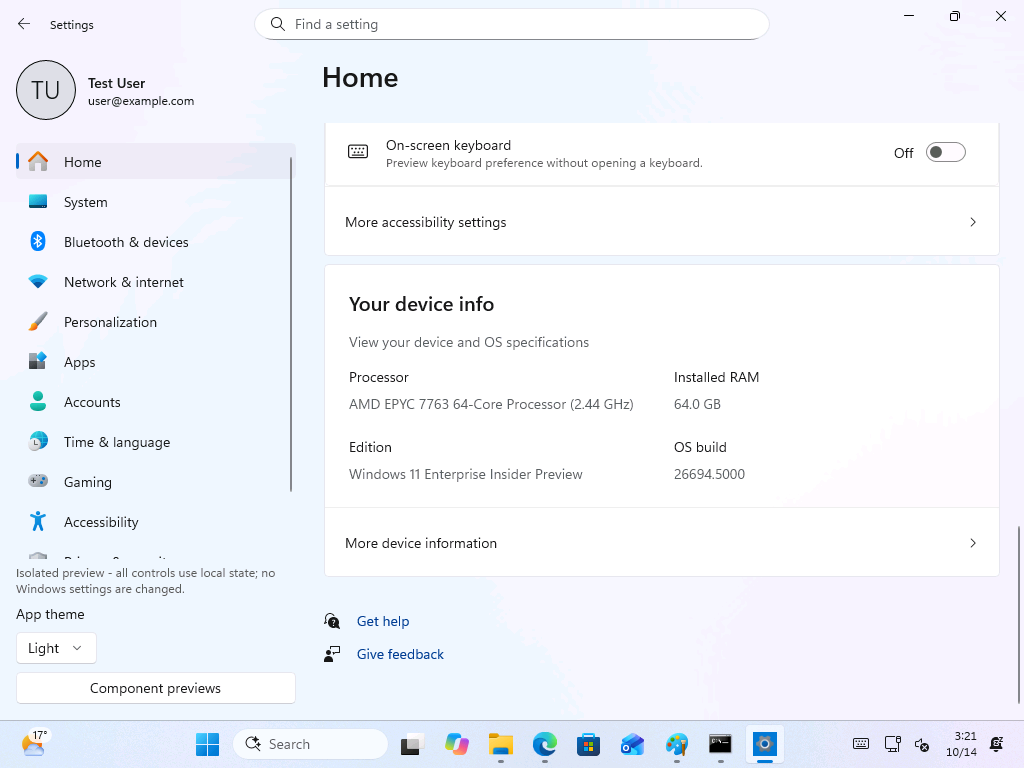This screenshot has width=1024, height=768.
Task: Click the Component previews button
Action: [155, 688]
